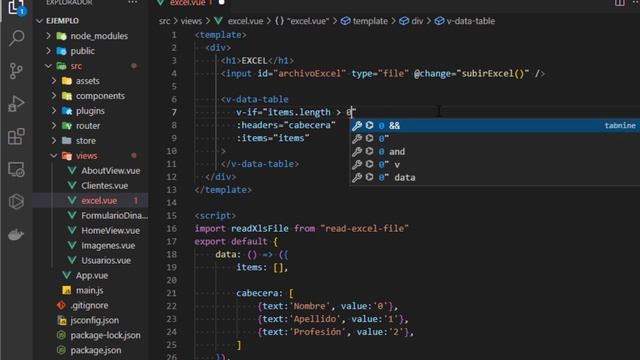Open FormularioDina... vue file
The image size is (640, 360).
coord(114,216)
